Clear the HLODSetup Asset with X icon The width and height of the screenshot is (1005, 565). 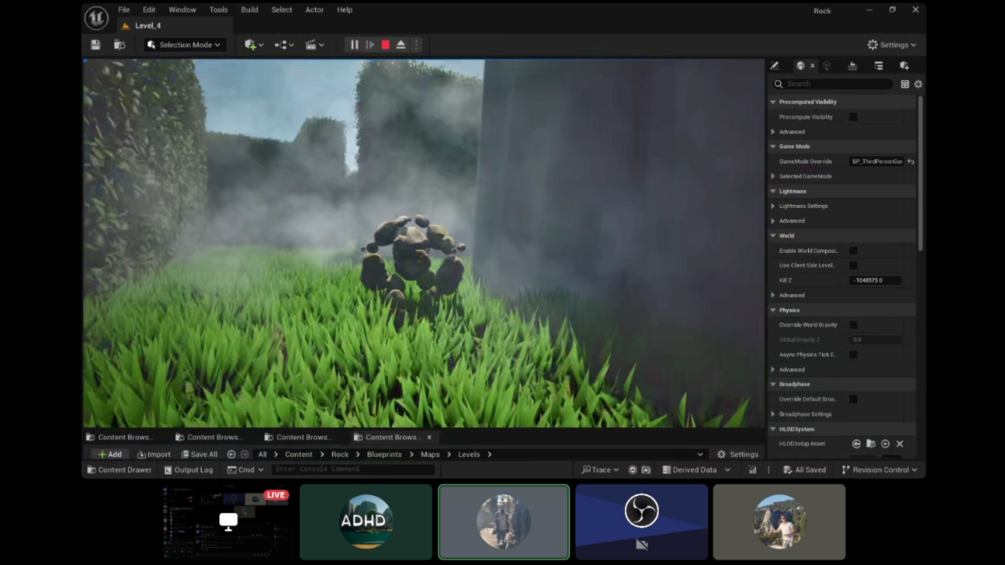click(x=900, y=443)
